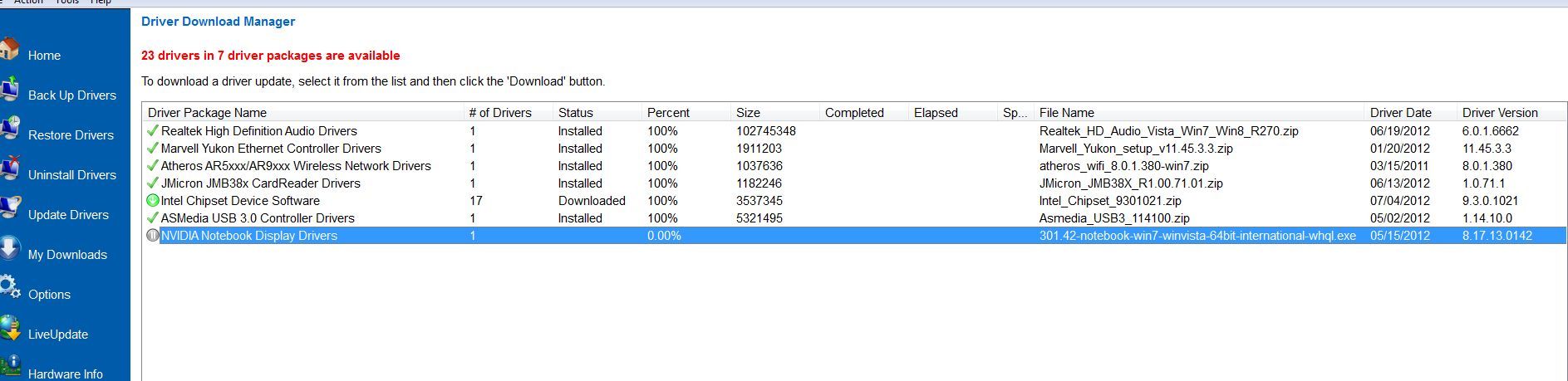Screen dimensions: 1568x381
Task: Click file name atheros_wifi_8.0.1.380-win7.zip
Action: (x=1123, y=166)
